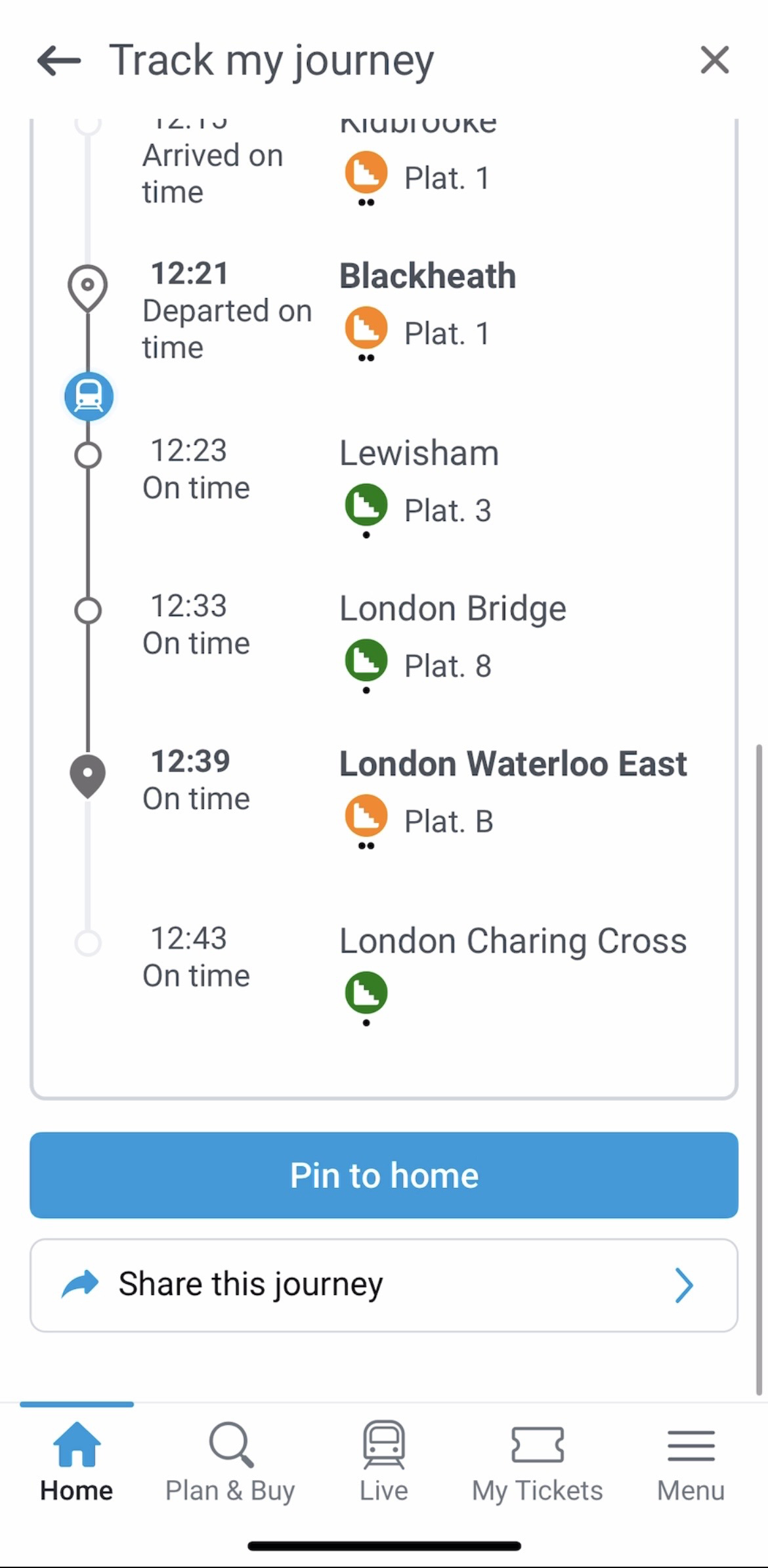768x1568 pixels.
Task: Close the Track my journey screen
Action: click(714, 60)
